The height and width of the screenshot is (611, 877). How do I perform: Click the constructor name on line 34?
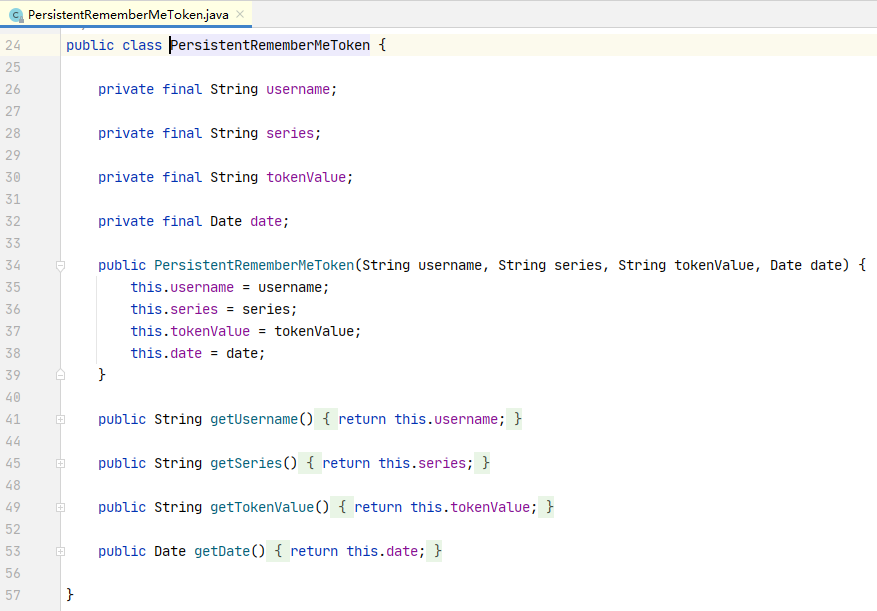click(254, 265)
